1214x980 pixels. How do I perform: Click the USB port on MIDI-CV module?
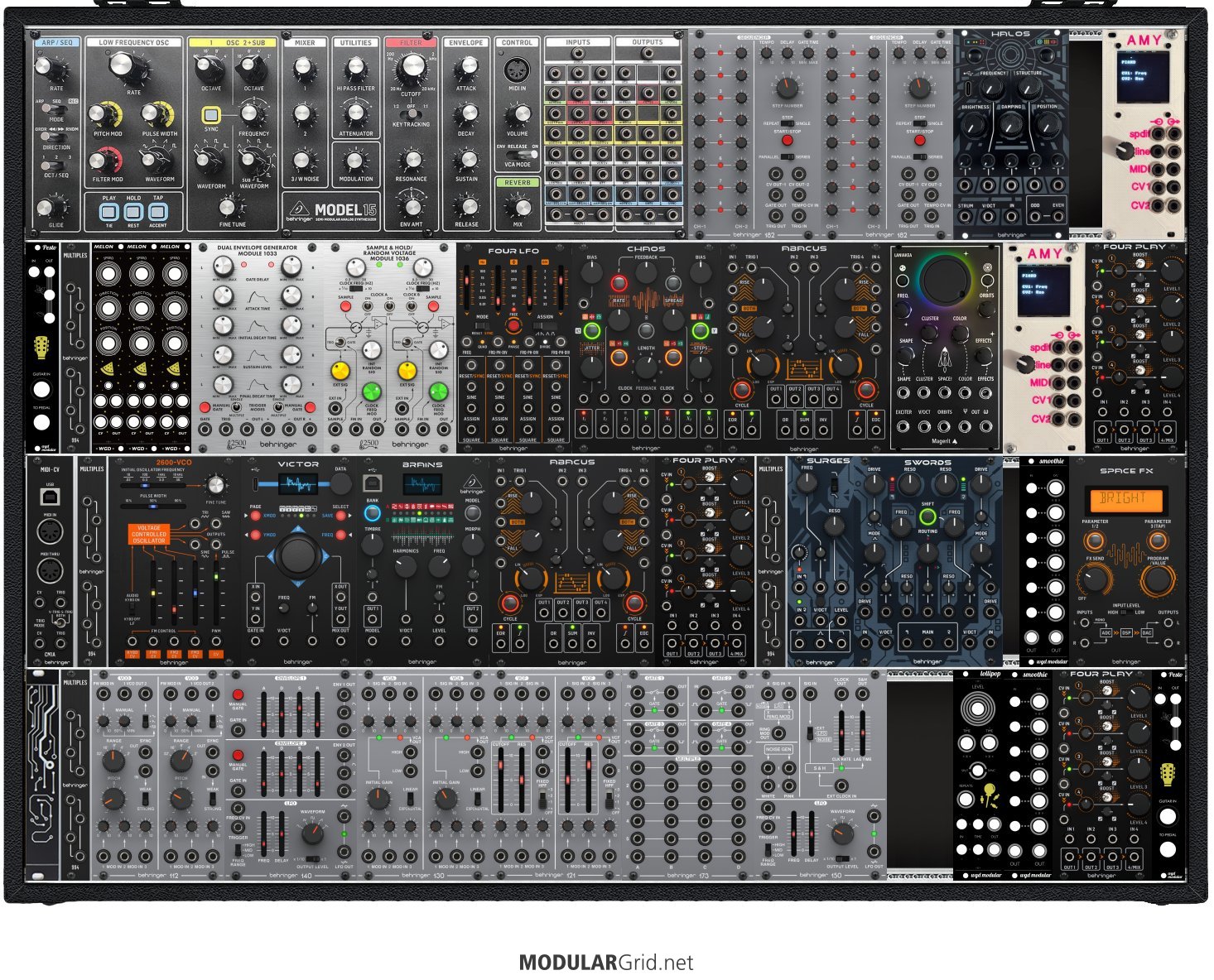tap(51, 497)
